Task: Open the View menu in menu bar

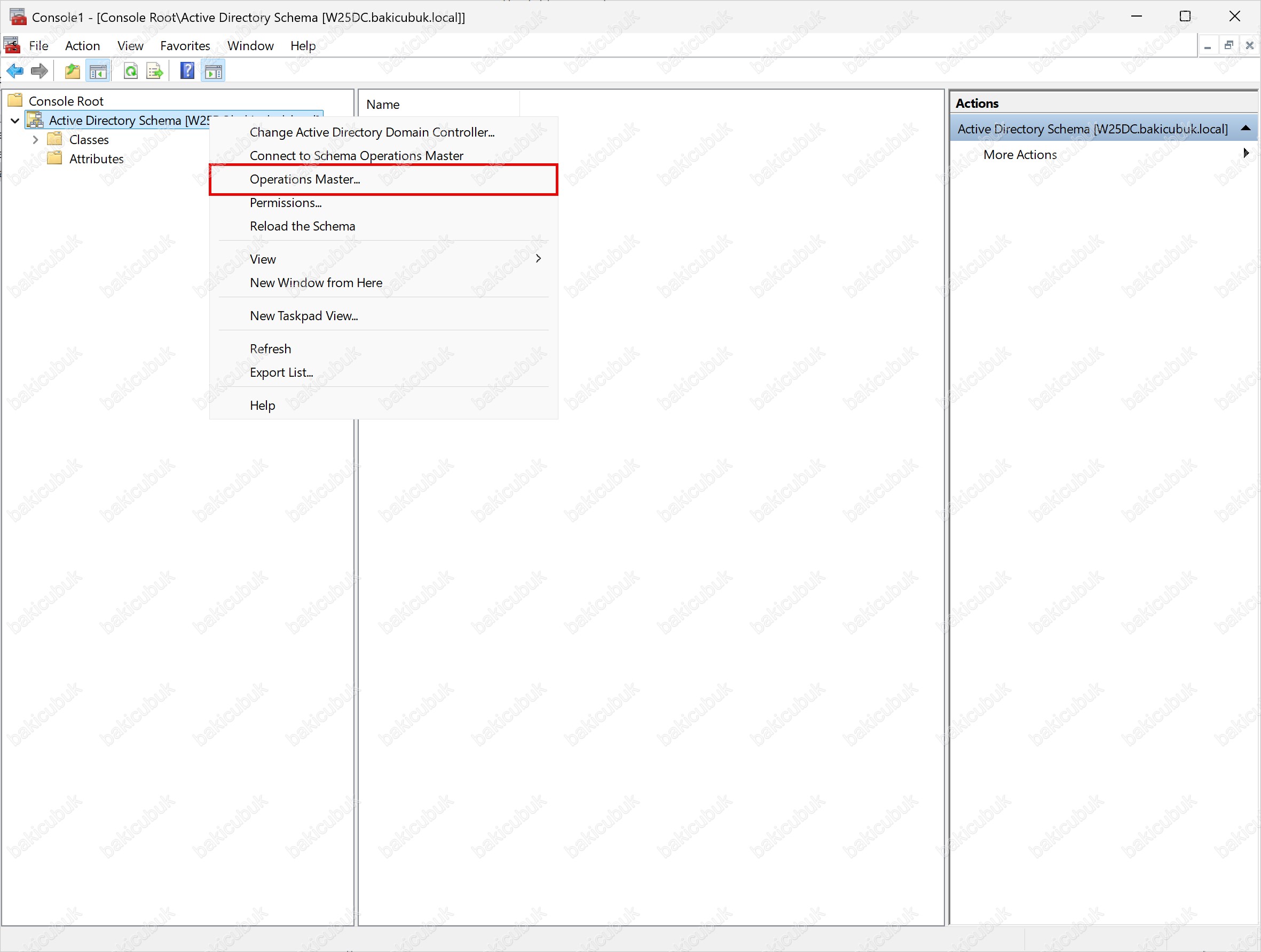Action: pos(131,45)
